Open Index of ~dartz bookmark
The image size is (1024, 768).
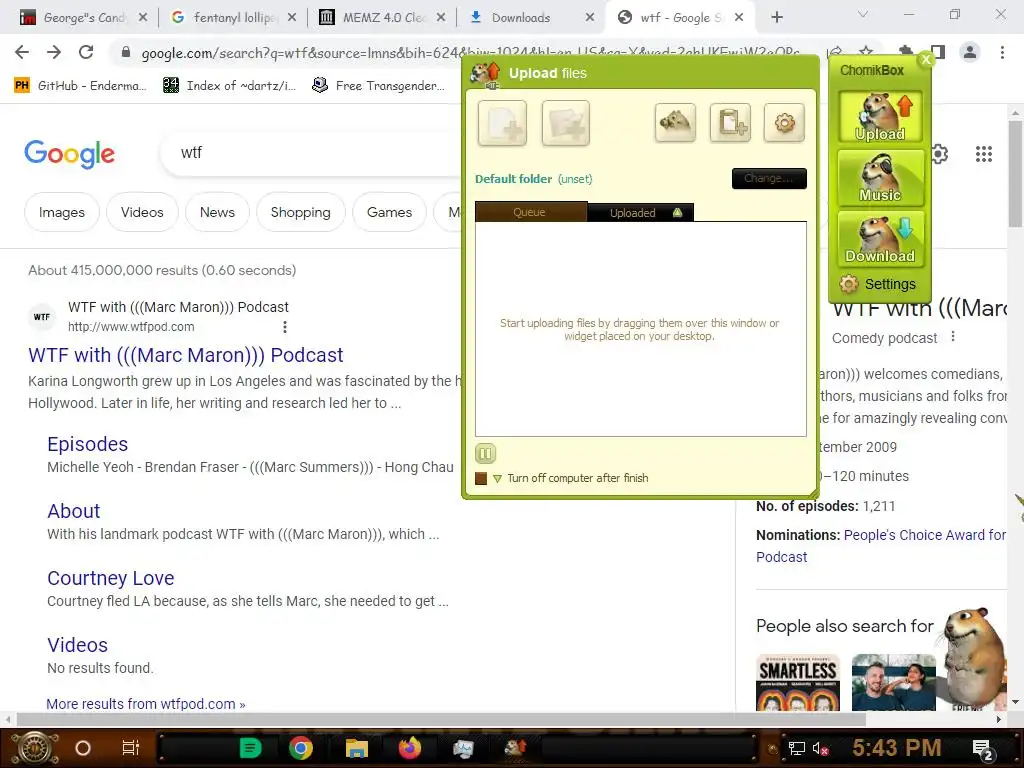tap(229, 86)
